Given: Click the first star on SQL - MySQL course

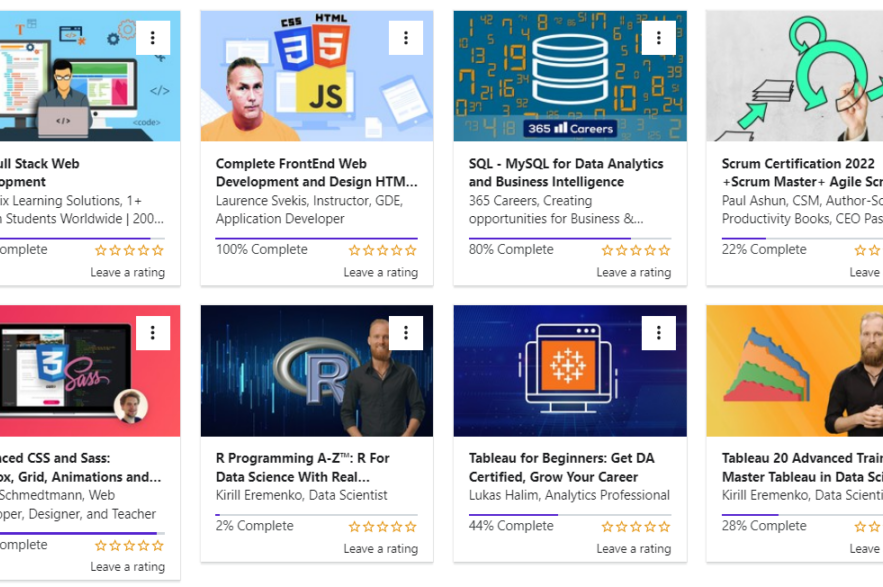Looking at the screenshot, I should [607, 250].
